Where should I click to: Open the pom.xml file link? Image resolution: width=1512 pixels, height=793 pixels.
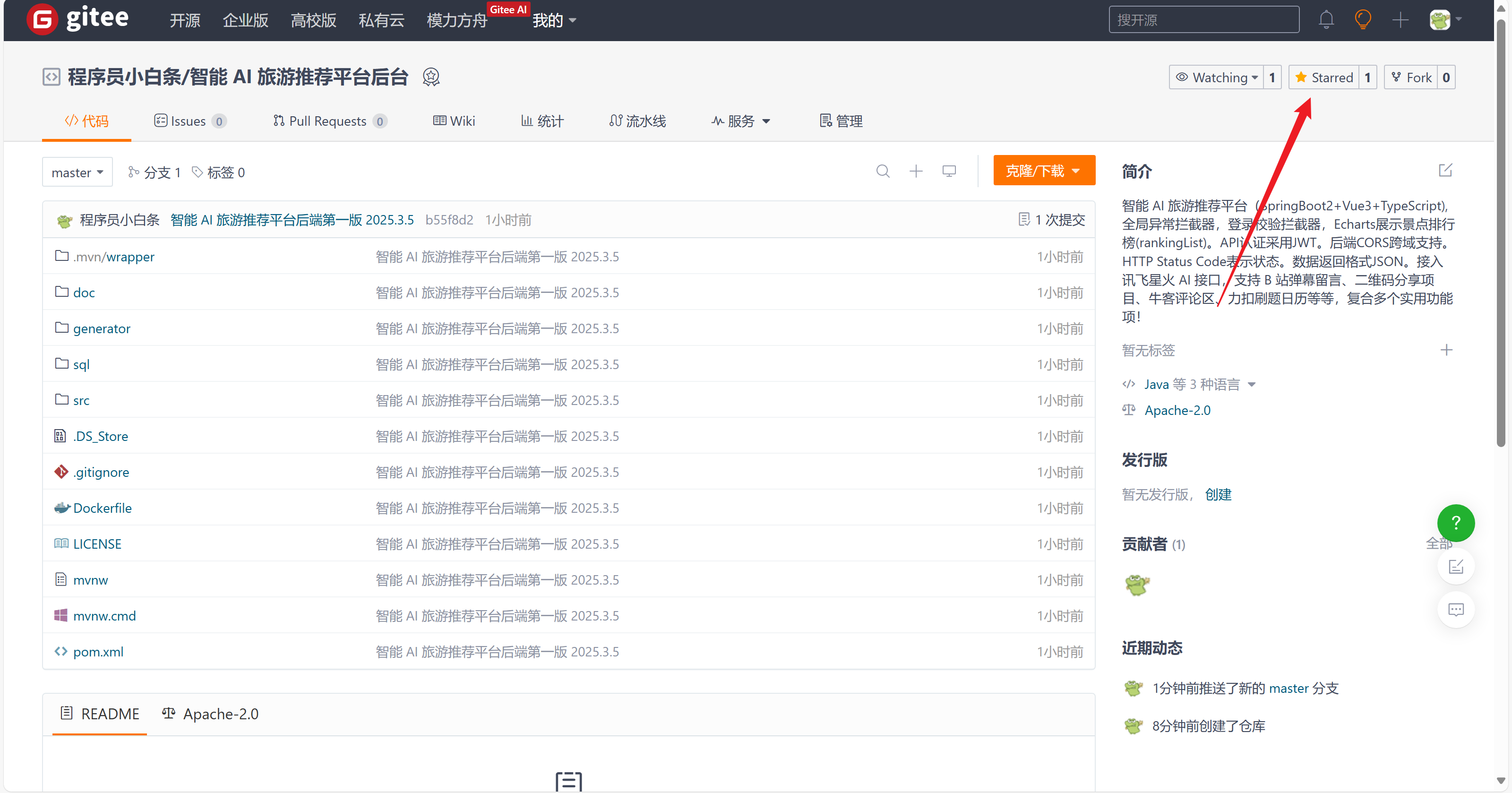click(98, 652)
